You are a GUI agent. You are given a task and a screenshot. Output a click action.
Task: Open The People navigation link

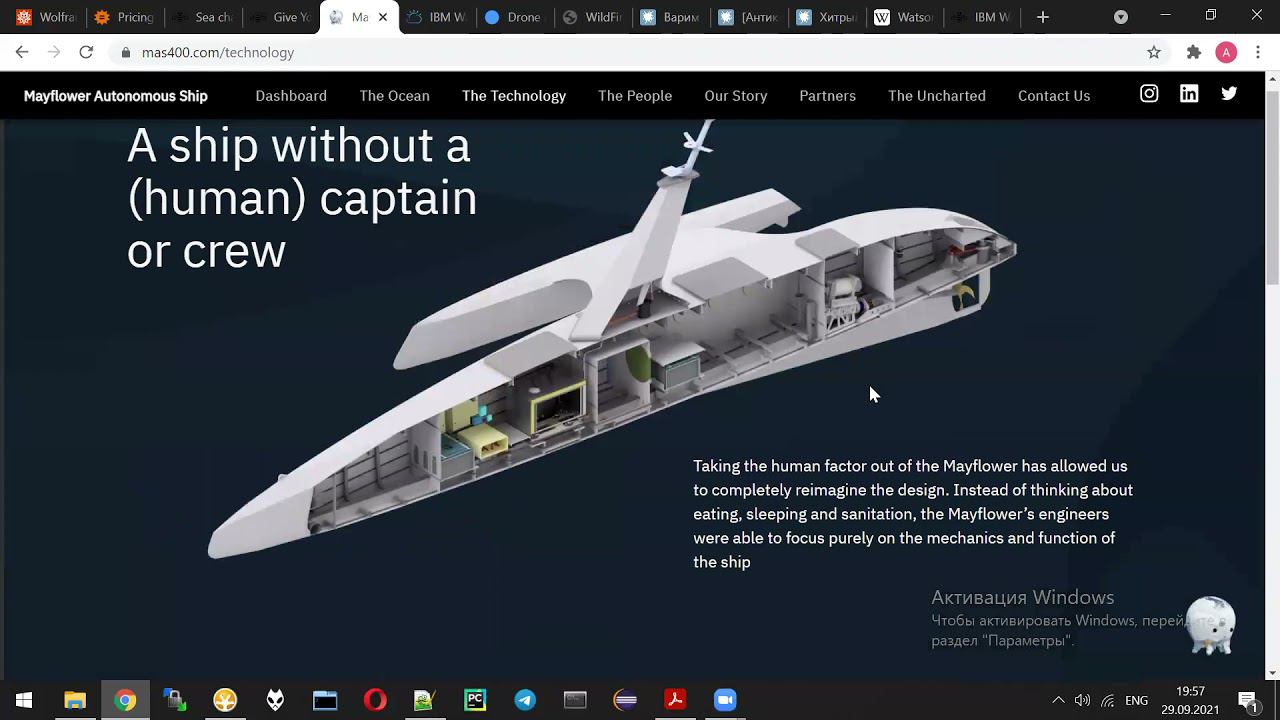point(635,96)
